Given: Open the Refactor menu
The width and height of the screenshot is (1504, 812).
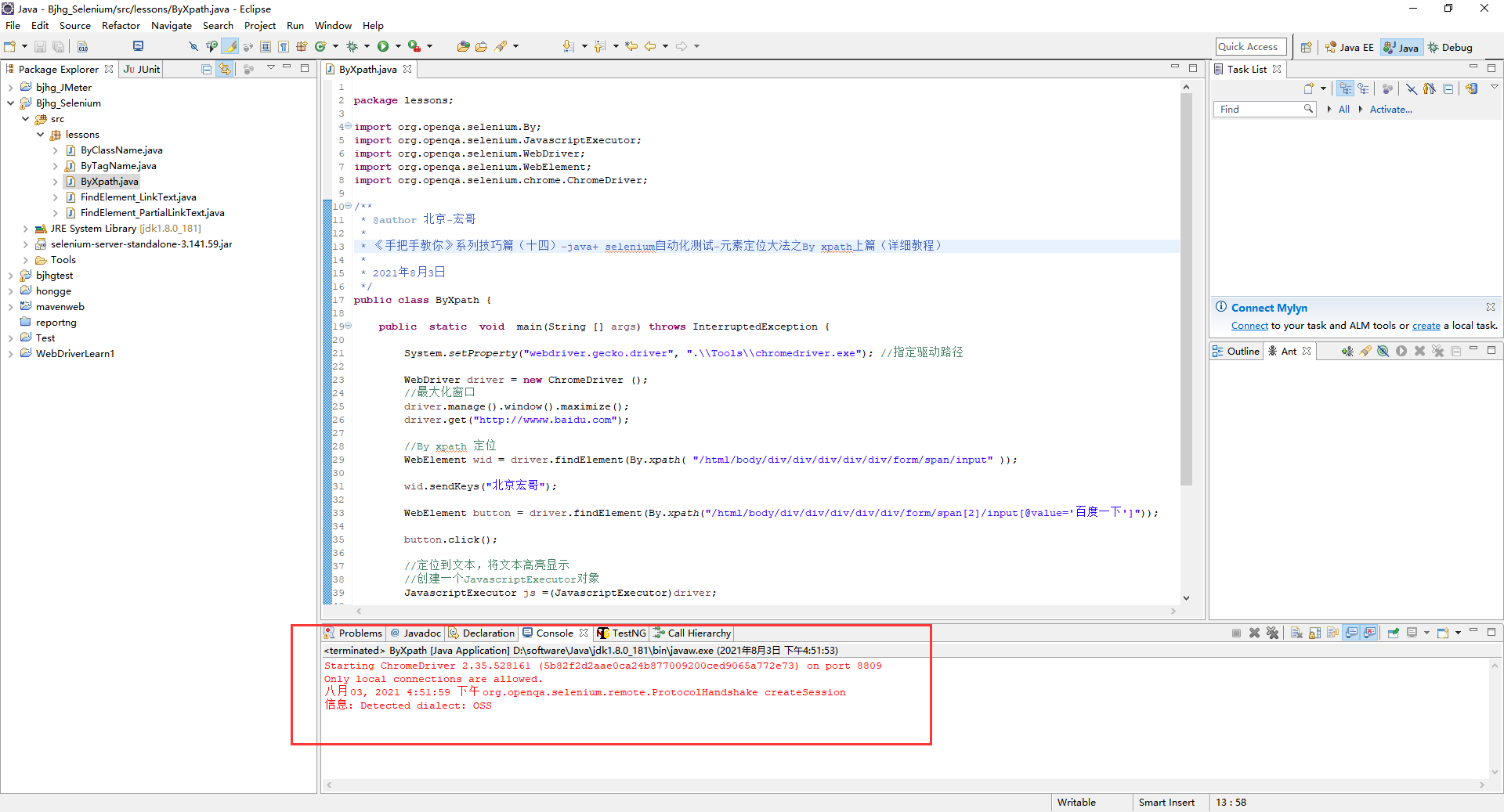Looking at the screenshot, I should pos(121,26).
